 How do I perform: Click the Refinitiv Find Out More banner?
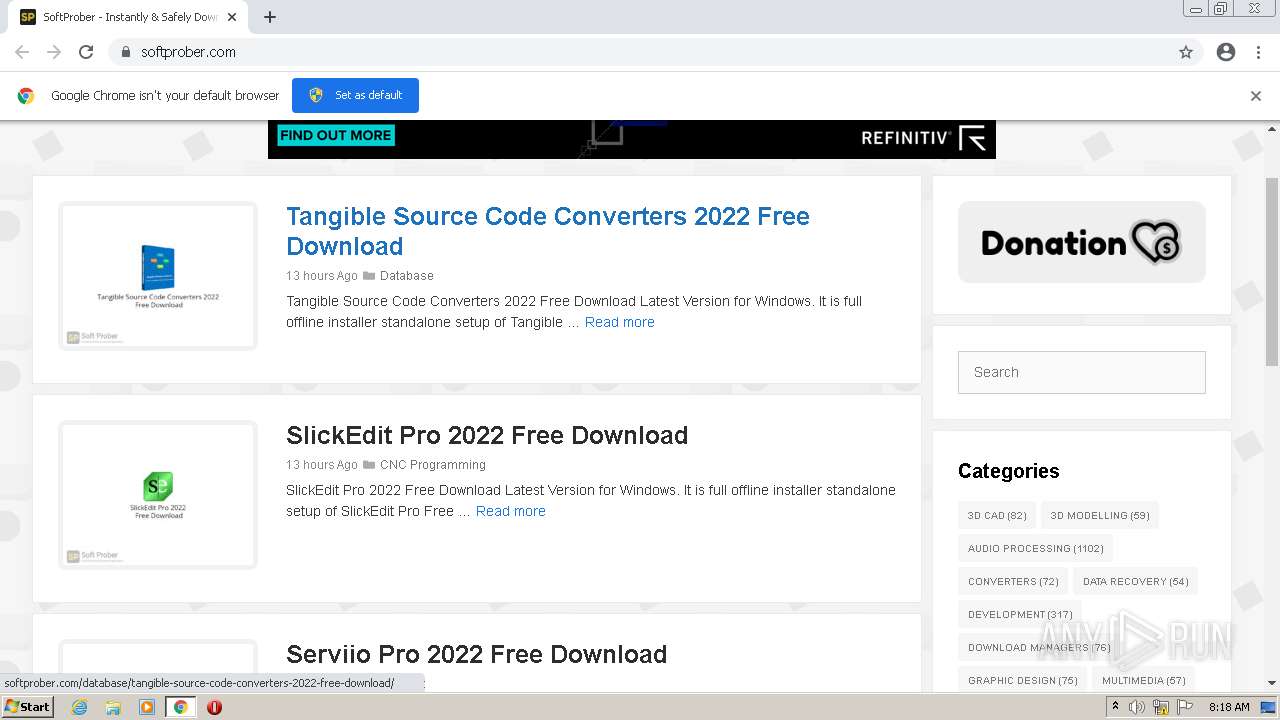tap(632, 139)
